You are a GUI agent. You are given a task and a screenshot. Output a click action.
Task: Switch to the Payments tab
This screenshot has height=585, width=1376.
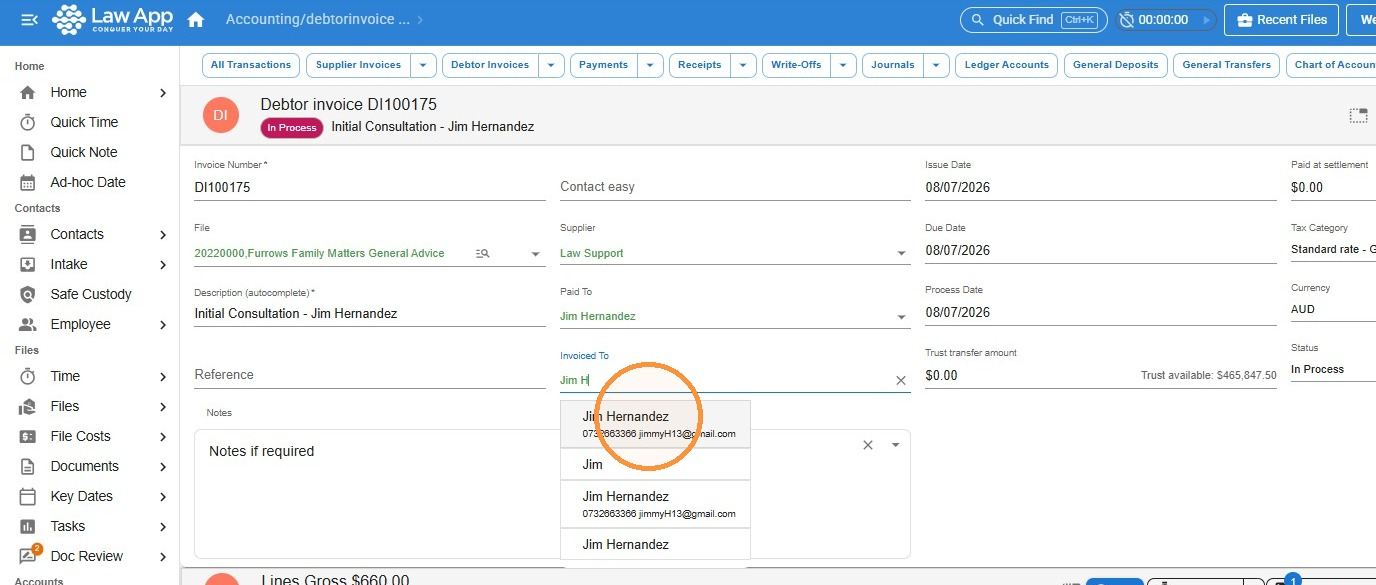(604, 65)
